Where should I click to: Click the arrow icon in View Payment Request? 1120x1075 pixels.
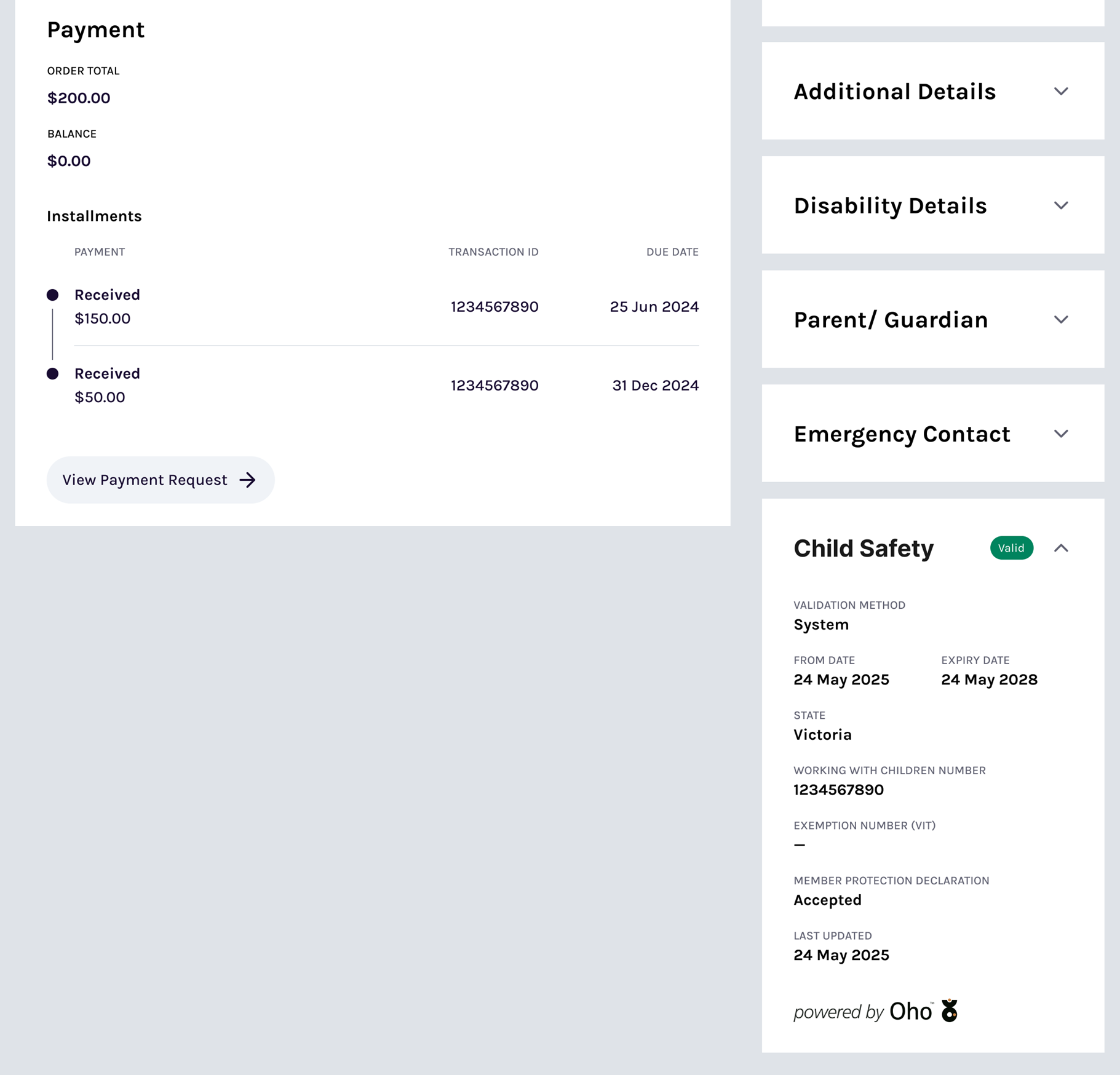pyautogui.click(x=247, y=480)
